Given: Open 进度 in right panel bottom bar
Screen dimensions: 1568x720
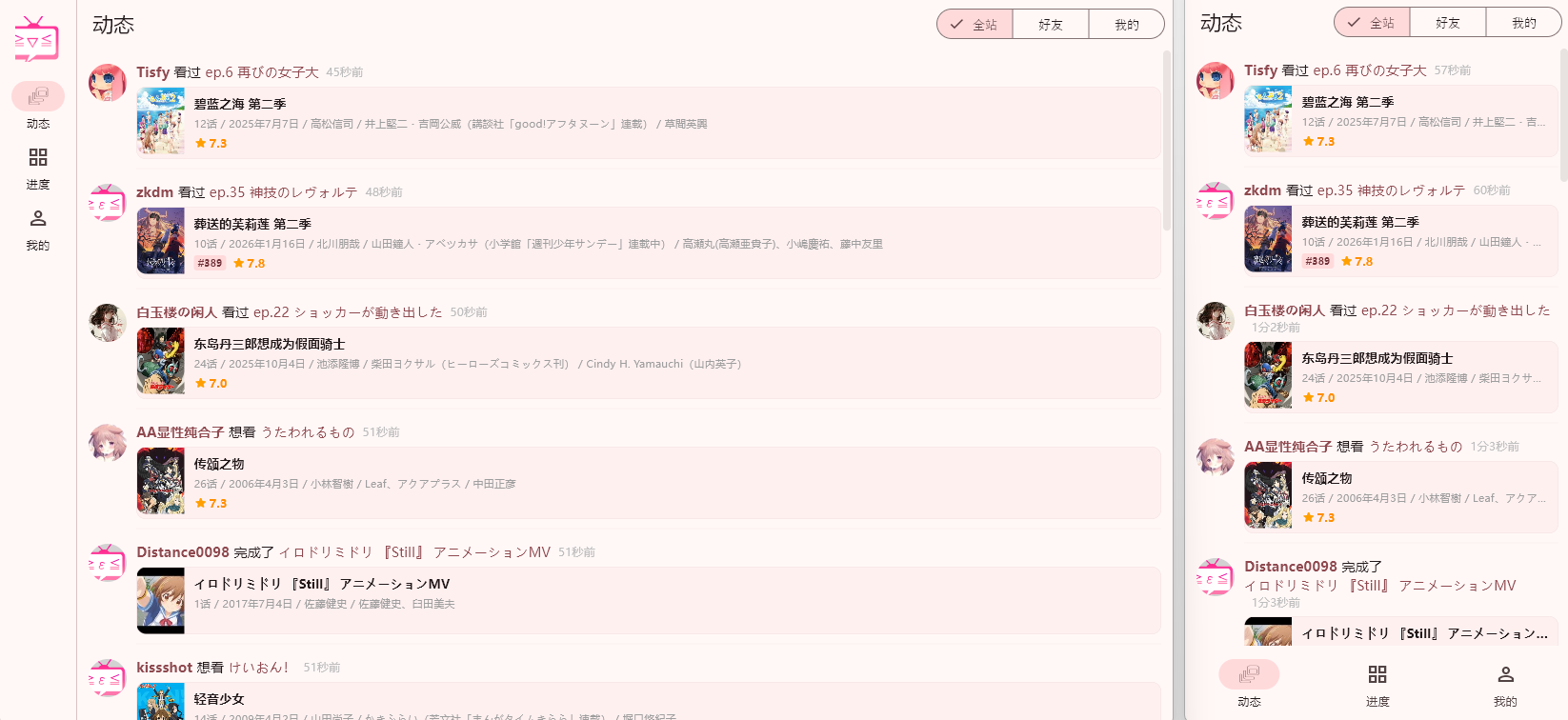Looking at the screenshot, I should 1377,684.
